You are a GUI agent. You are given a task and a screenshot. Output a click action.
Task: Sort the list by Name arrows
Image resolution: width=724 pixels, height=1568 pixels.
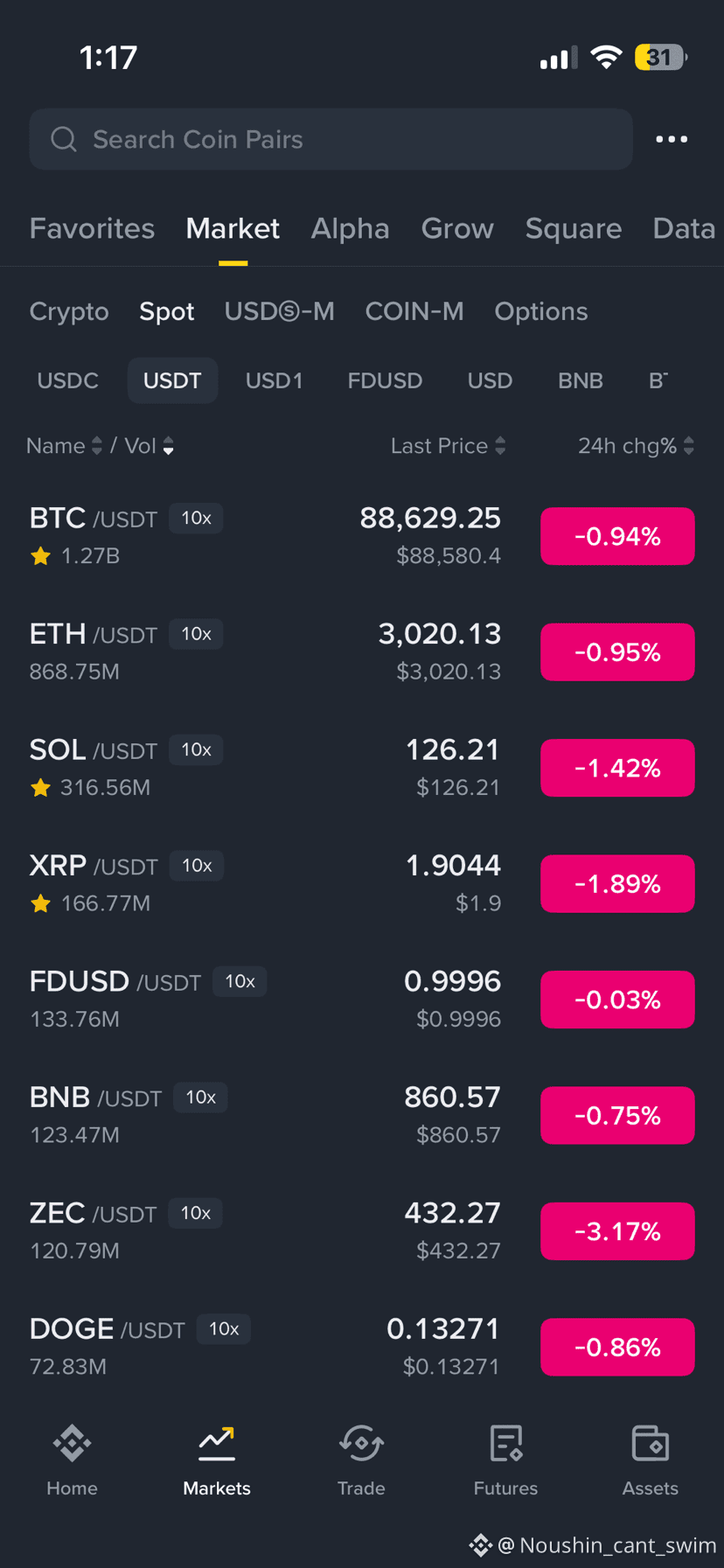tap(97, 446)
